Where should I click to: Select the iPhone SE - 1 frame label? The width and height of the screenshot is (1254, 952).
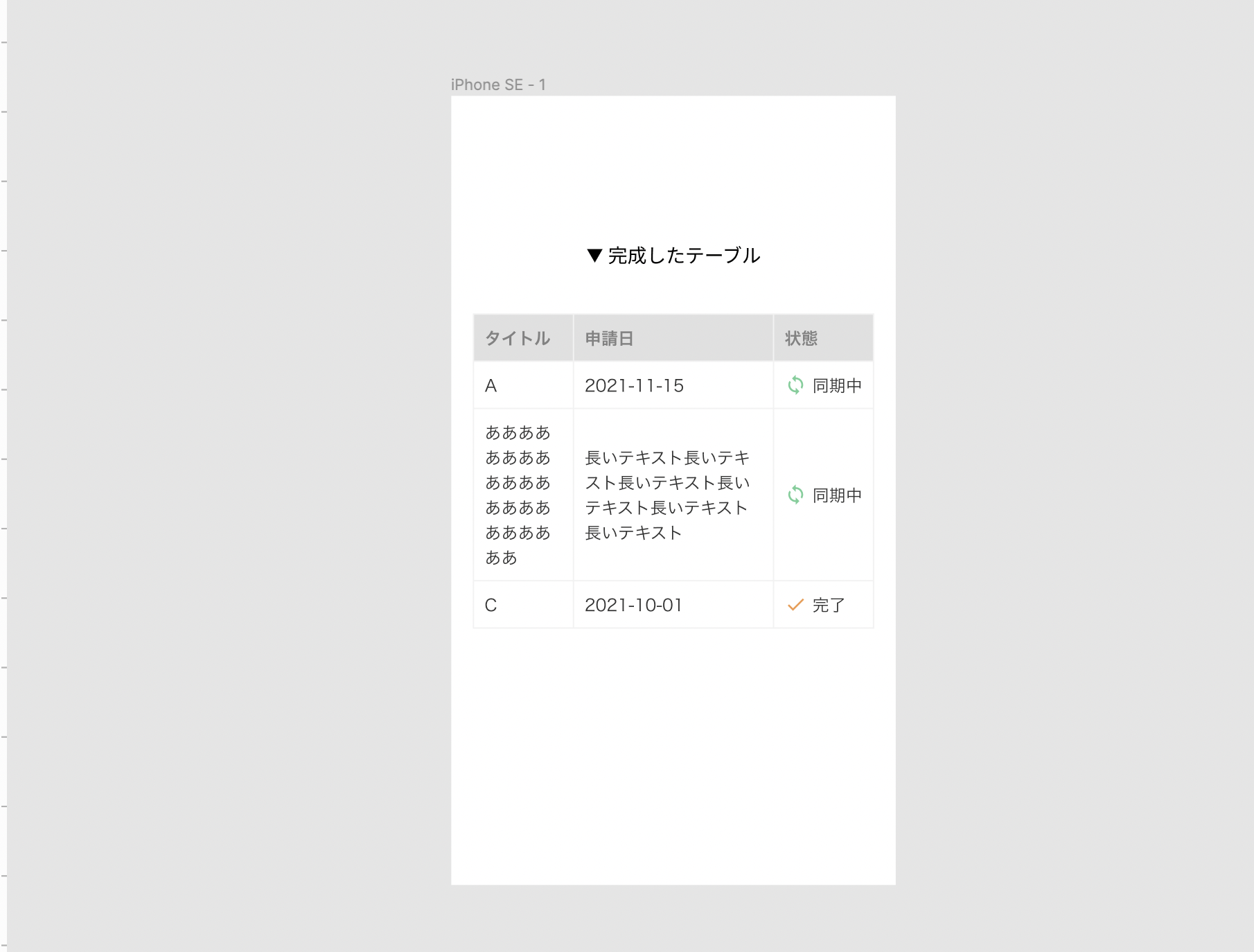(x=498, y=85)
